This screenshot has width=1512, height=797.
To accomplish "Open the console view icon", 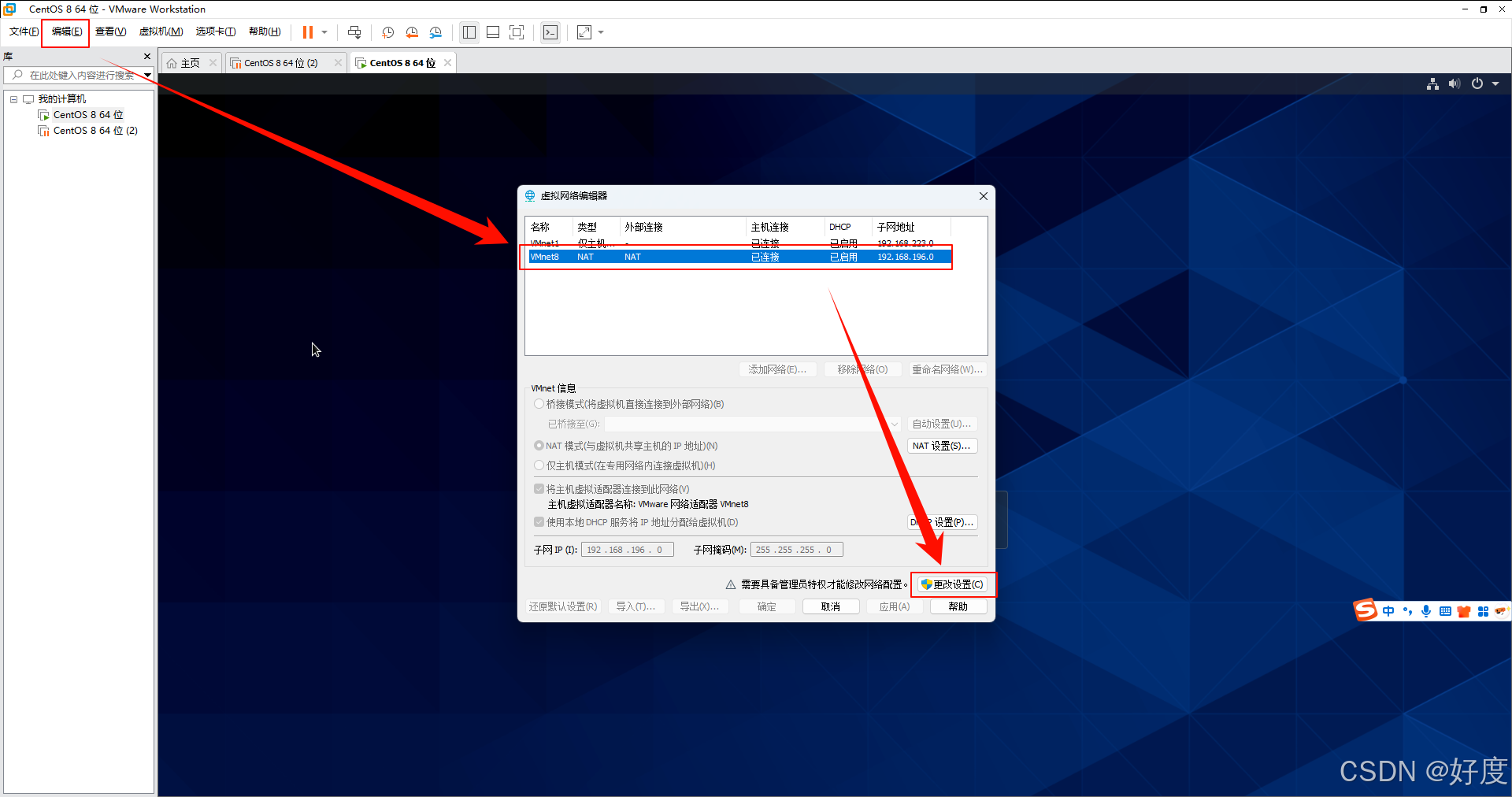I will 550,32.
